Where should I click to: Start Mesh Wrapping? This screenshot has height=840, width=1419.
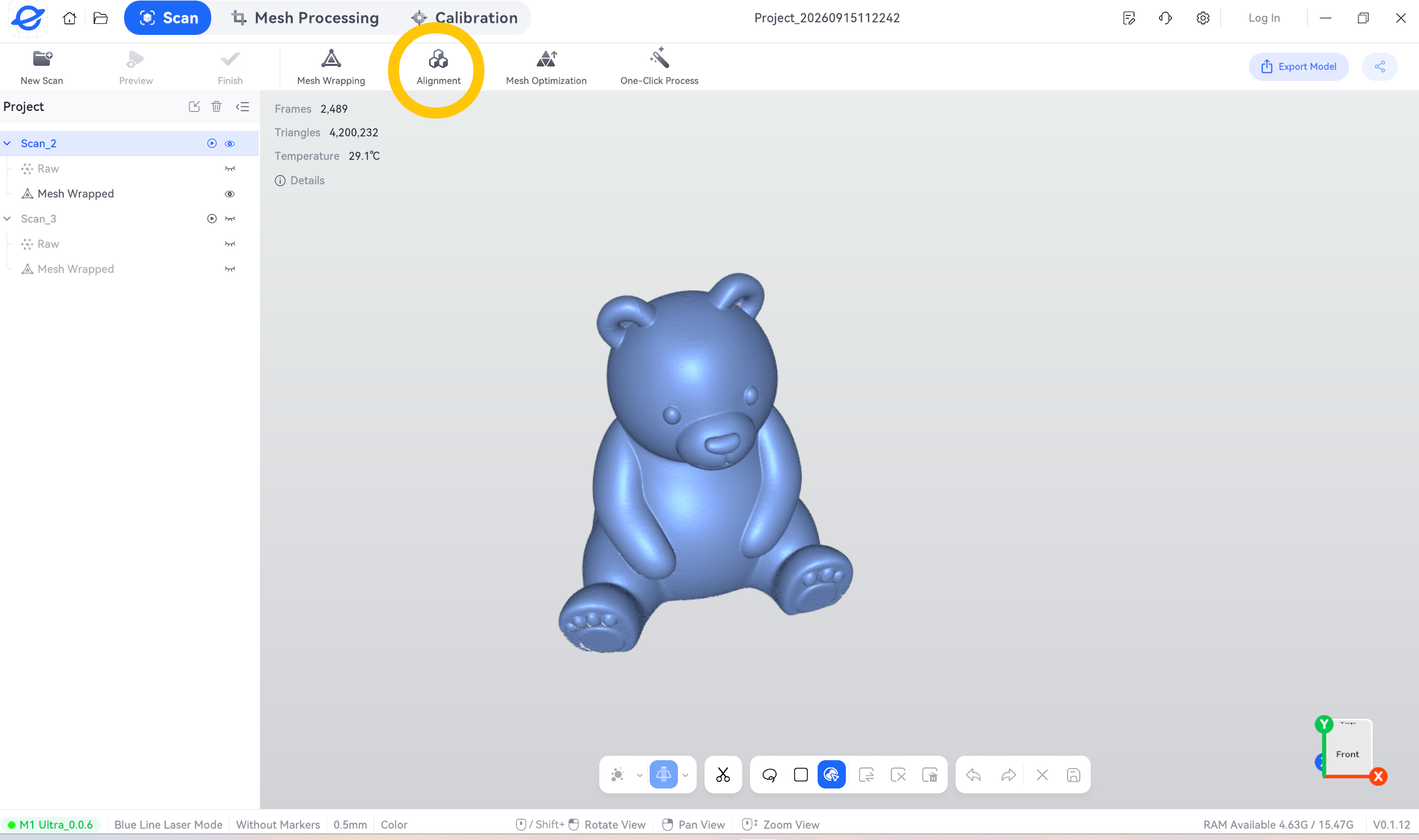331,68
